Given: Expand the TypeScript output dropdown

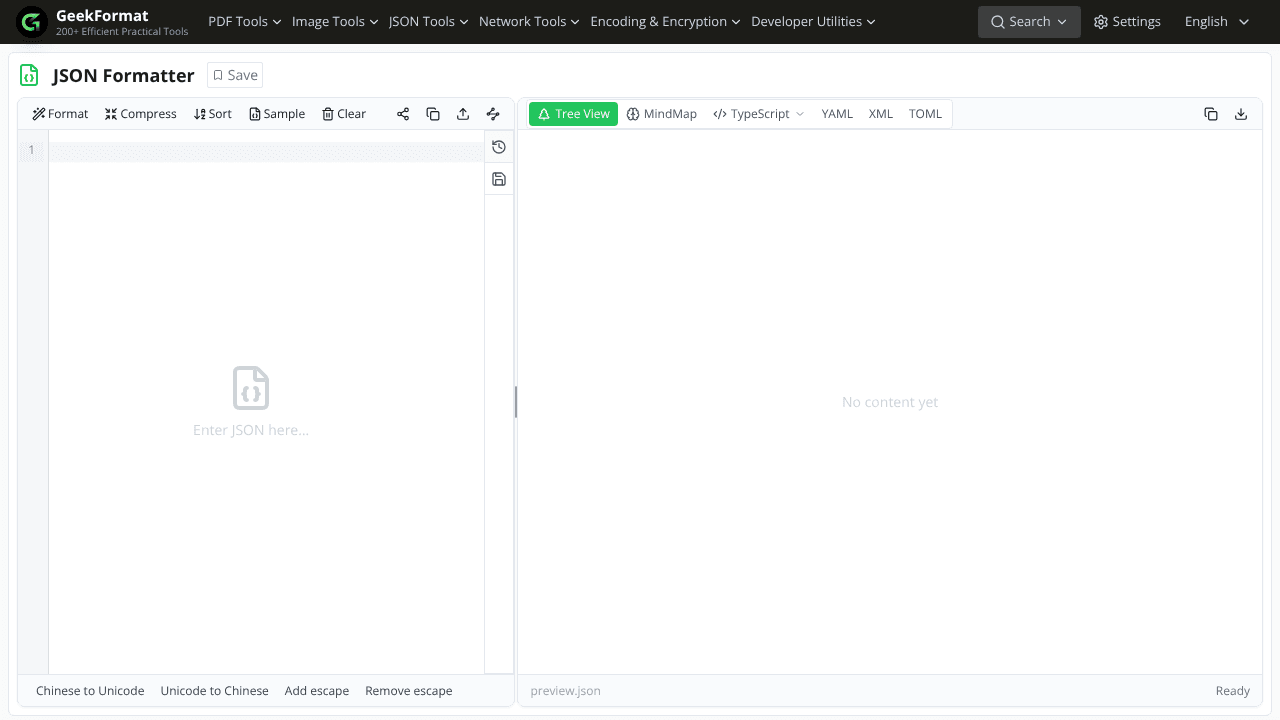Looking at the screenshot, I should pos(758,114).
